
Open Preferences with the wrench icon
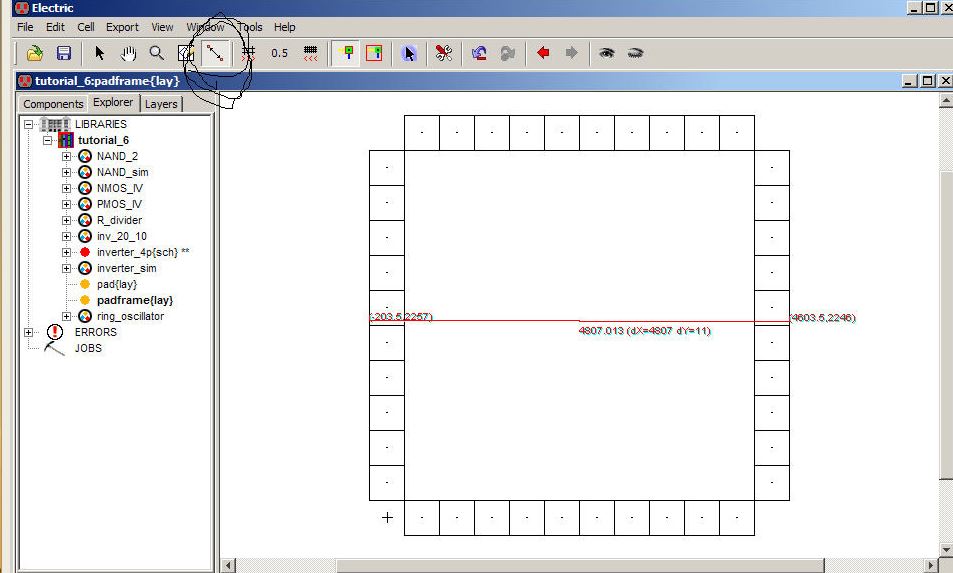coord(444,53)
